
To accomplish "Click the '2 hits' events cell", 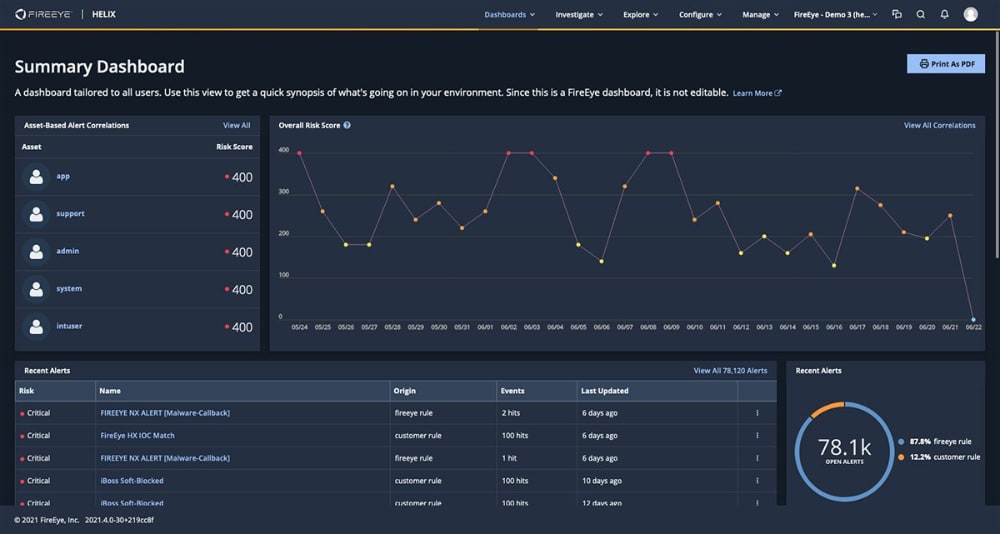I will point(511,413).
